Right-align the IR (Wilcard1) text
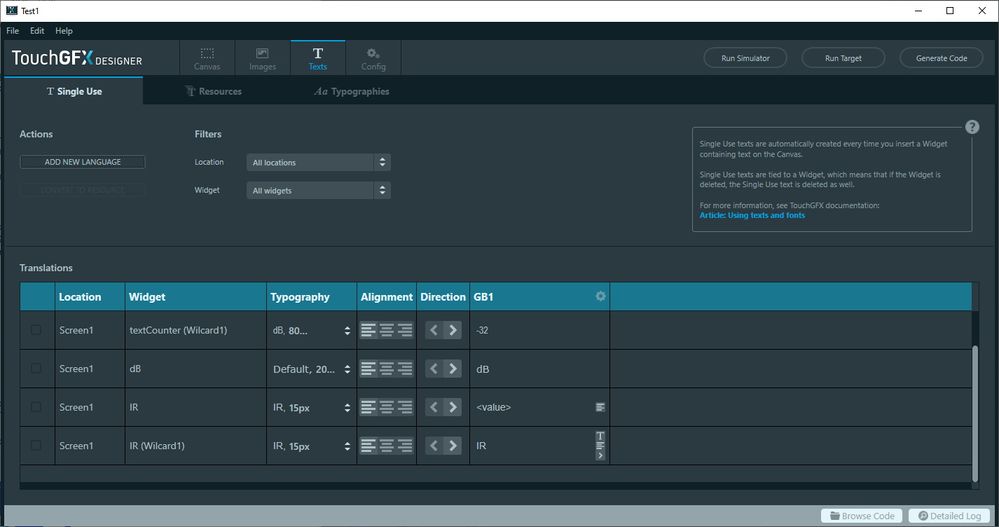This screenshot has height=527, width=999. [x=405, y=446]
